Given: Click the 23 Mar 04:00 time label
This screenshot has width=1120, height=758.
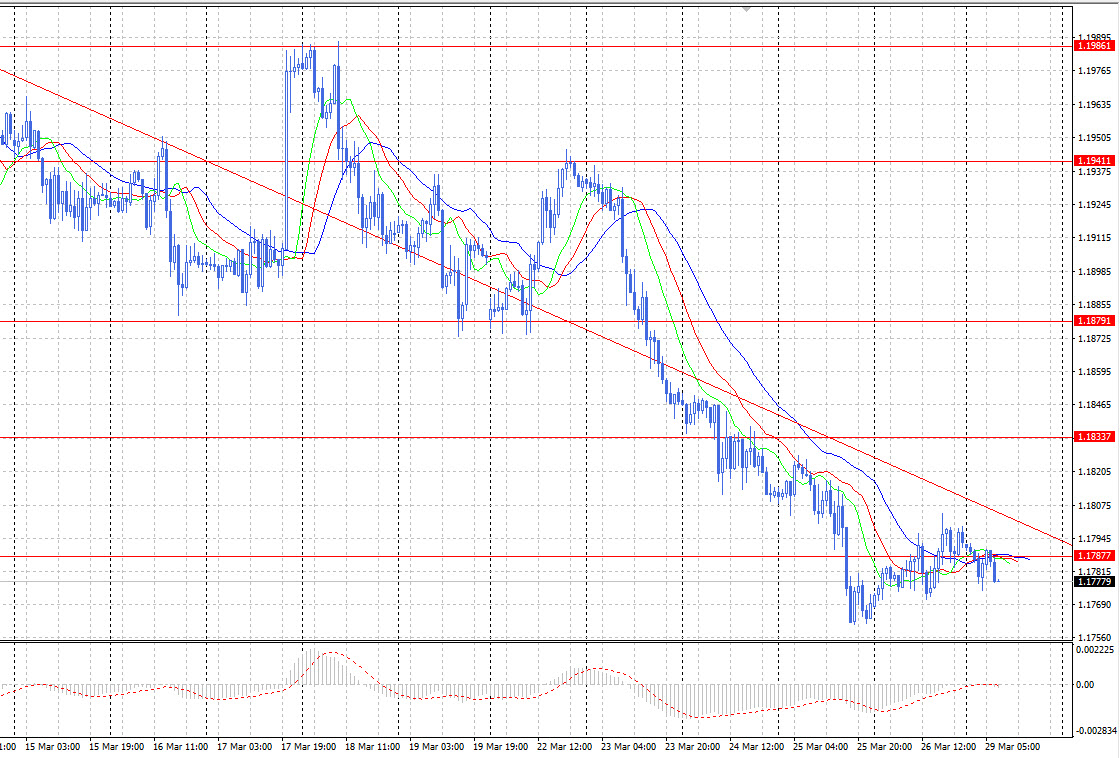Looking at the screenshot, I should [628, 747].
